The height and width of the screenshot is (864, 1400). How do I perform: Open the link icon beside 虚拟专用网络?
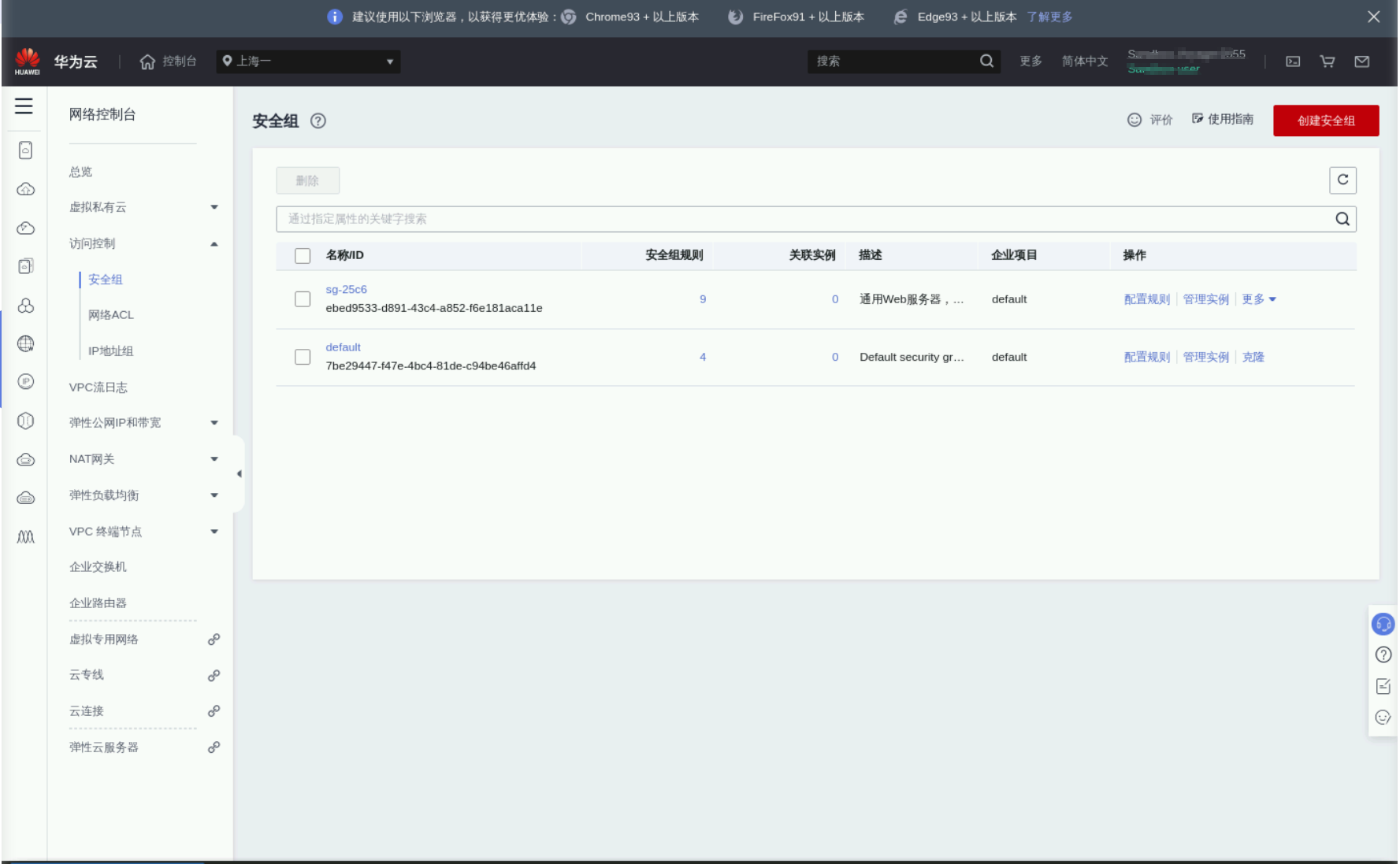click(214, 640)
